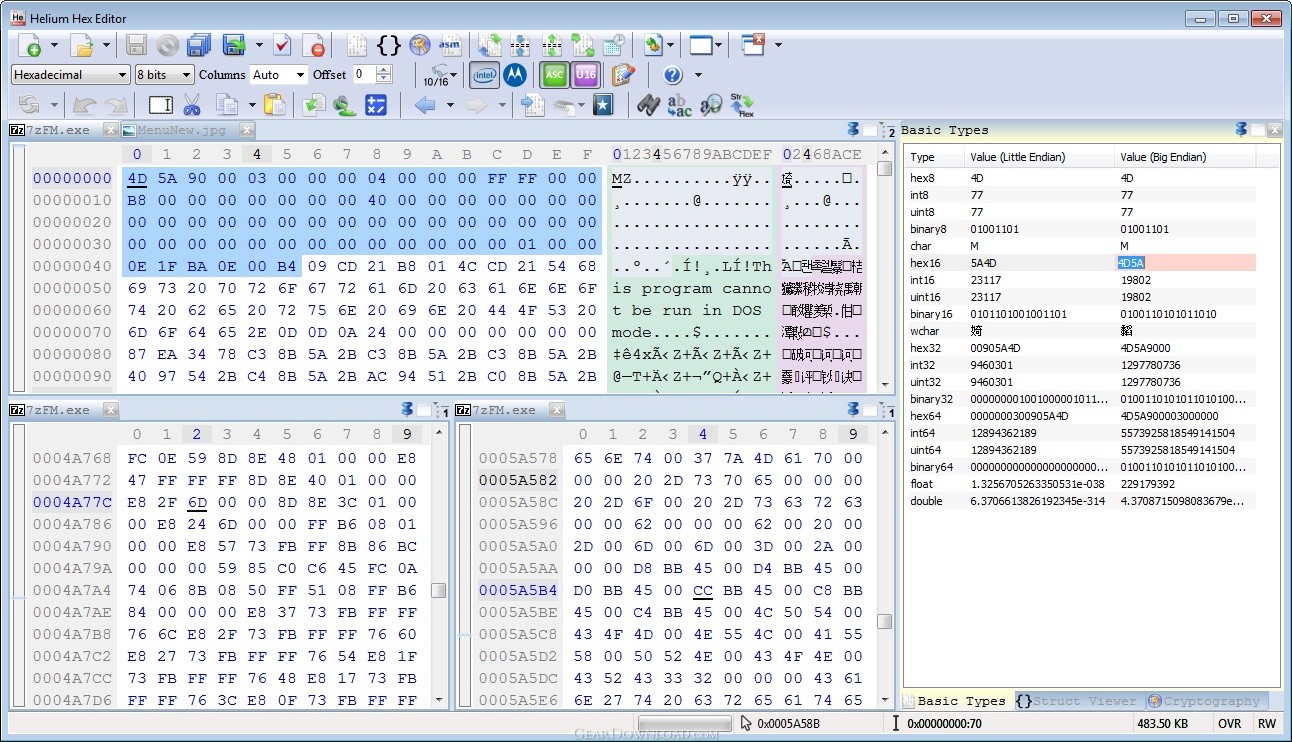Click the find with magnifier ab icon
The image size is (1292, 742).
tap(711, 105)
